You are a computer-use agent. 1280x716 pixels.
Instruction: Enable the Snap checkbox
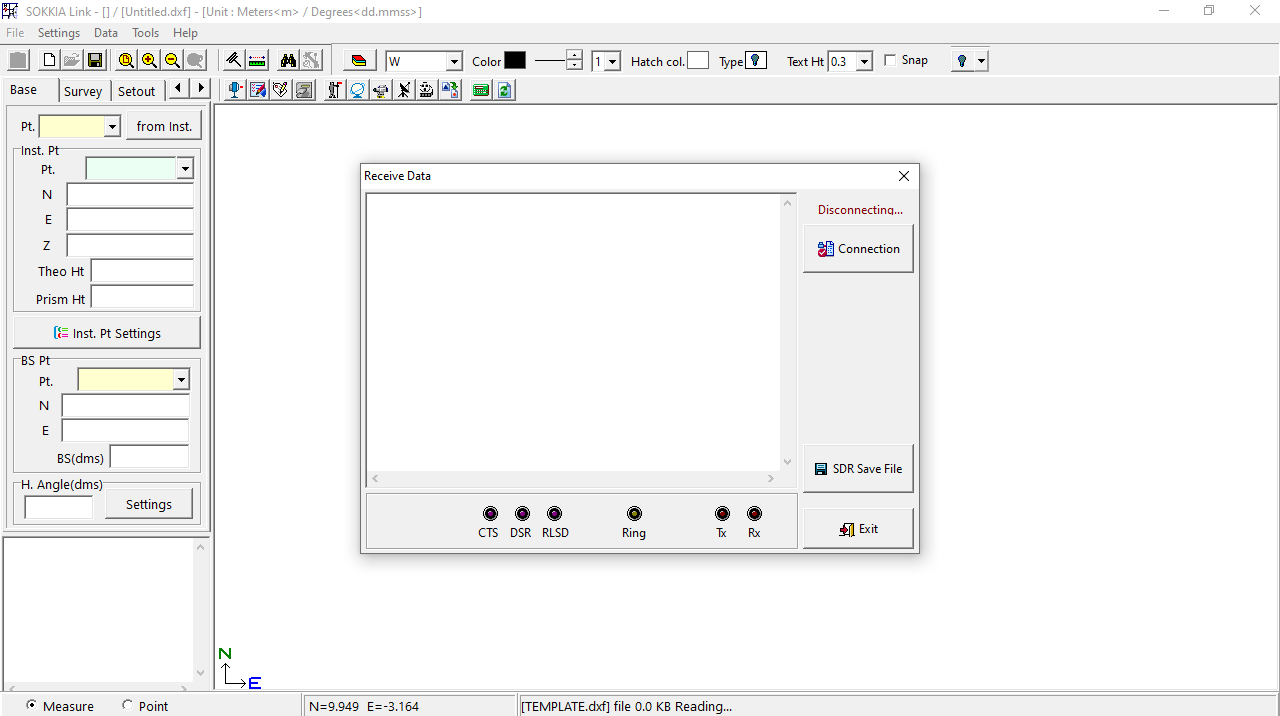(x=891, y=61)
